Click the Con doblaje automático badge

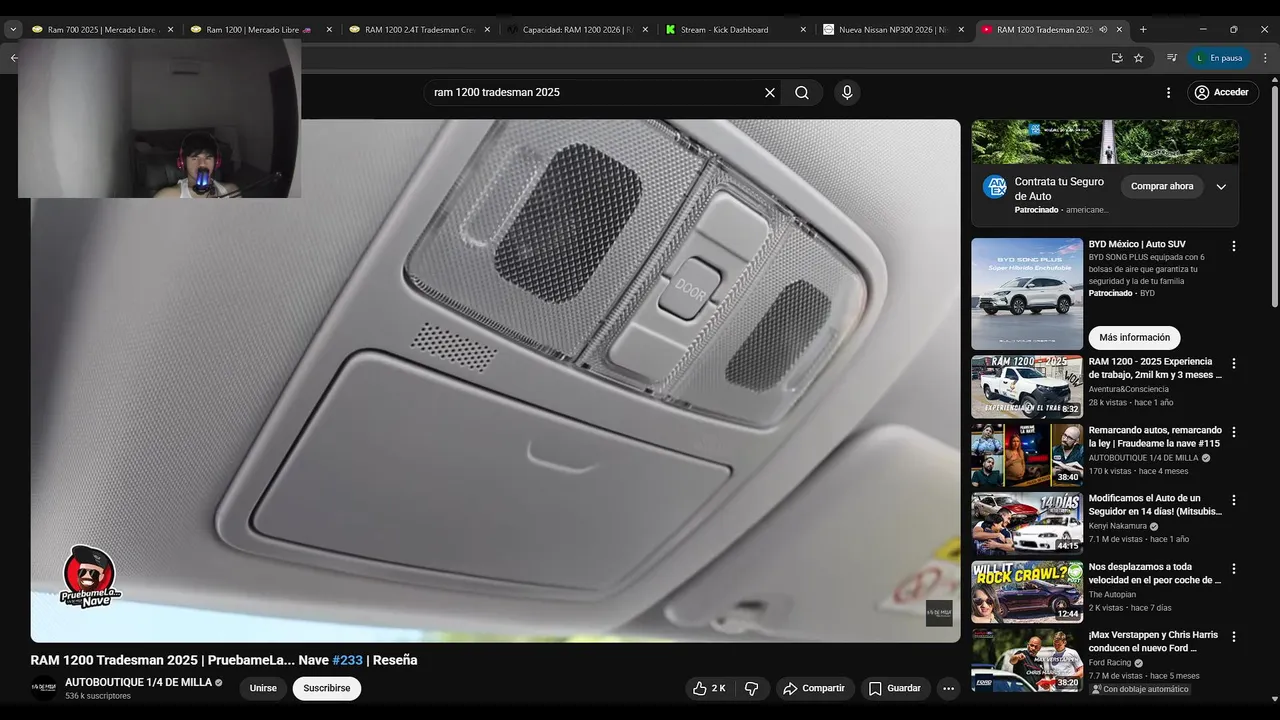[1139, 689]
